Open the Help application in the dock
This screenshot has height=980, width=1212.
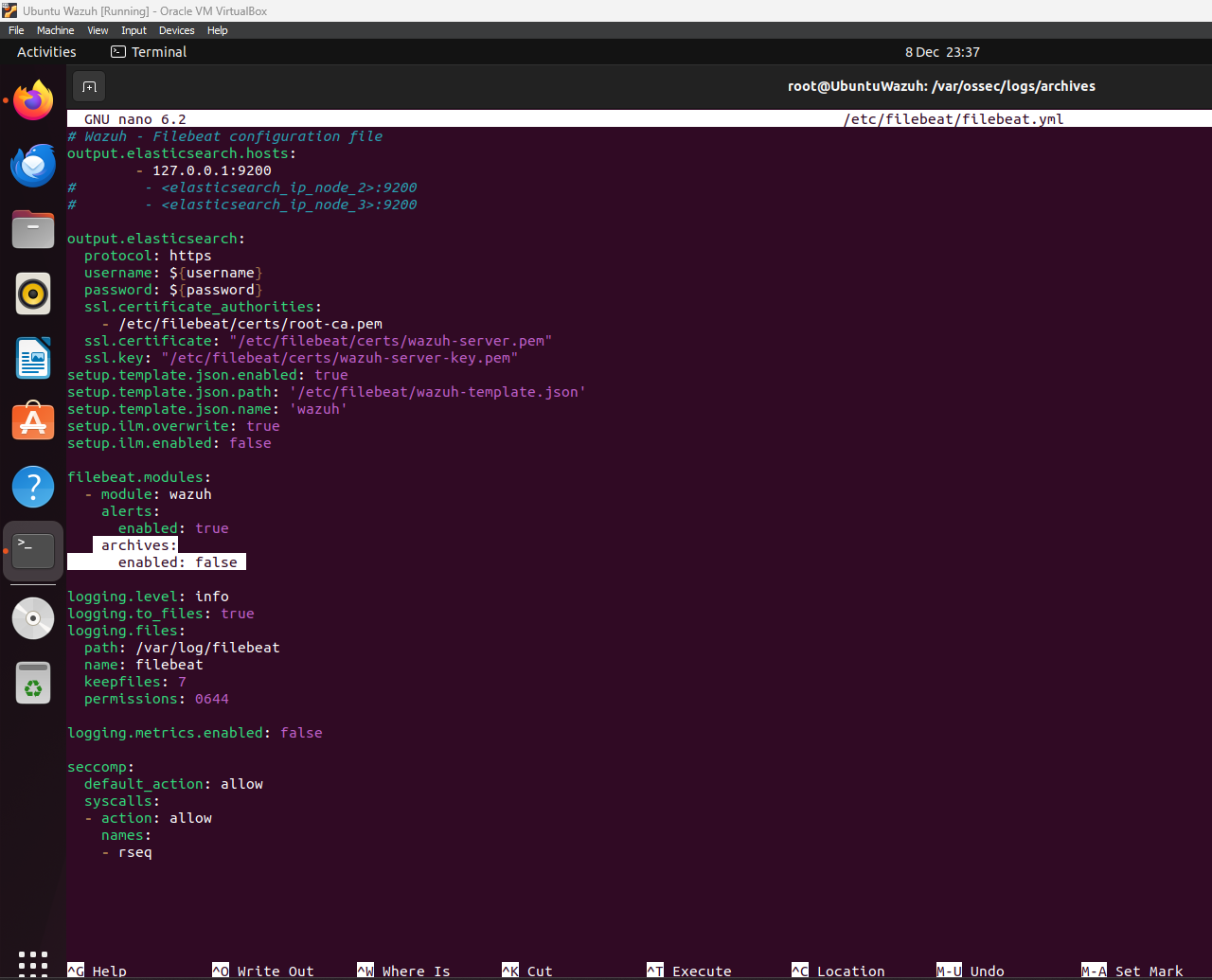(x=33, y=486)
